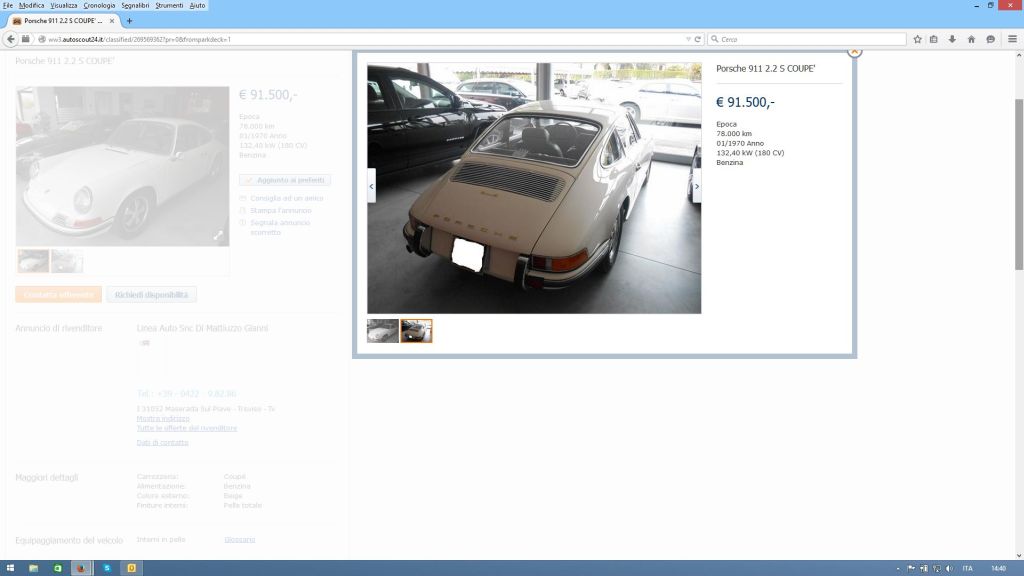This screenshot has width=1024, height=576.
Task: Go to home page via house icon
Action: (971, 39)
